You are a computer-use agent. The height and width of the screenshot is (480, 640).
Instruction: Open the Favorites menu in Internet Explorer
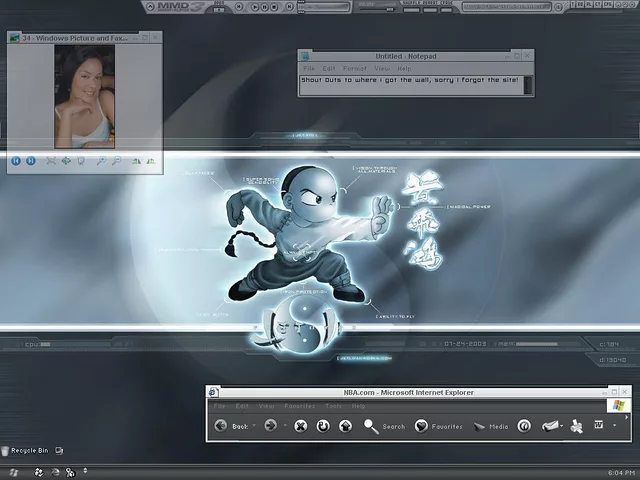[x=299, y=406]
